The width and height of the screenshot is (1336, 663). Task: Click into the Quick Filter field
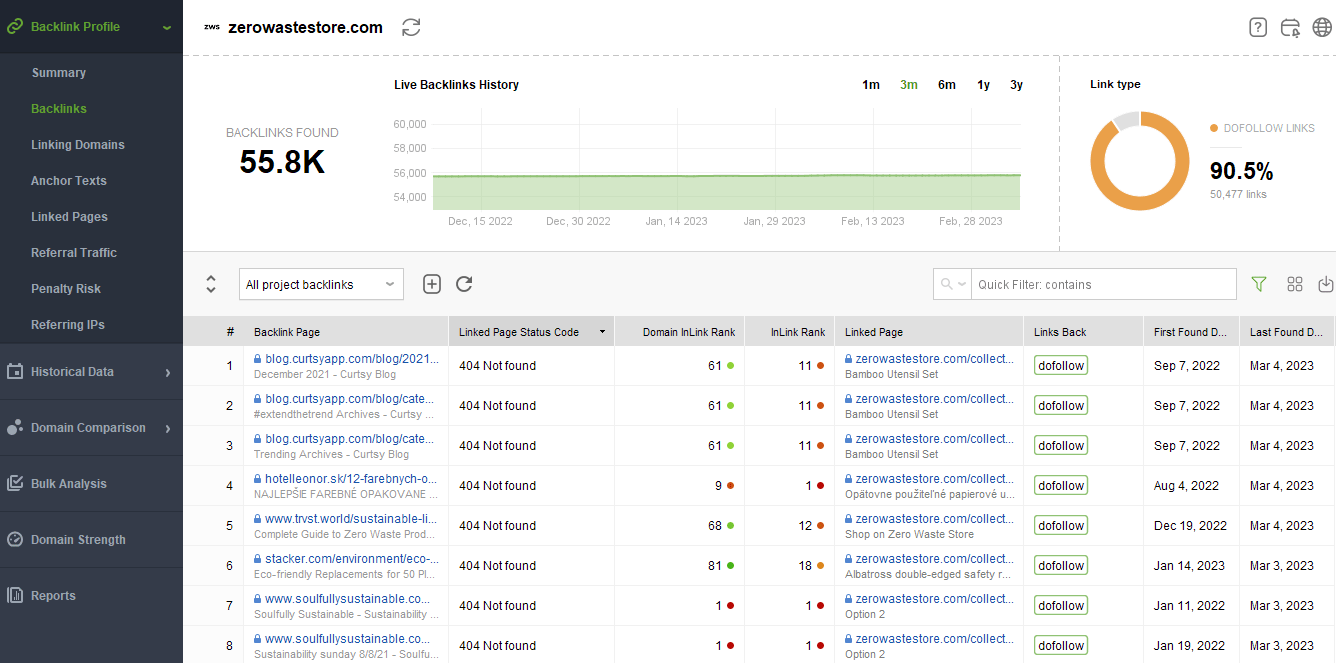coord(1104,284)
